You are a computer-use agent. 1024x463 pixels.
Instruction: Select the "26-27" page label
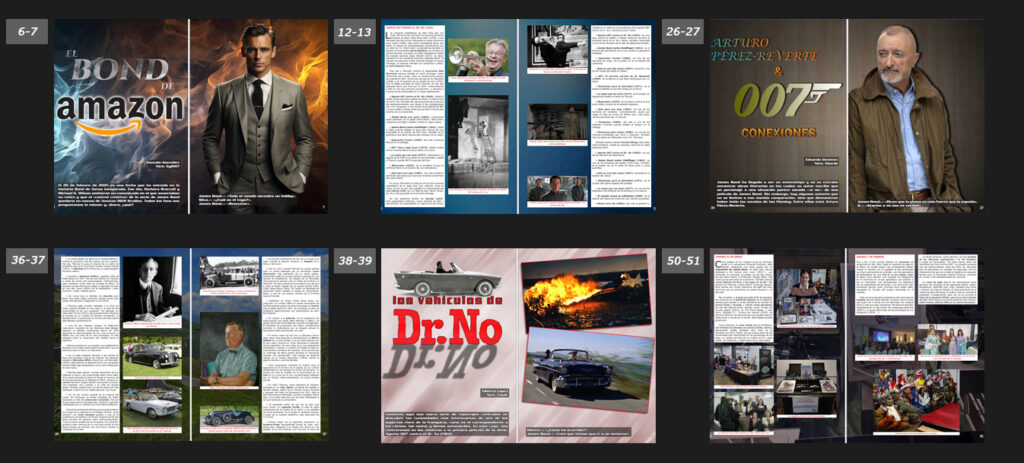[x=682, y=31]
